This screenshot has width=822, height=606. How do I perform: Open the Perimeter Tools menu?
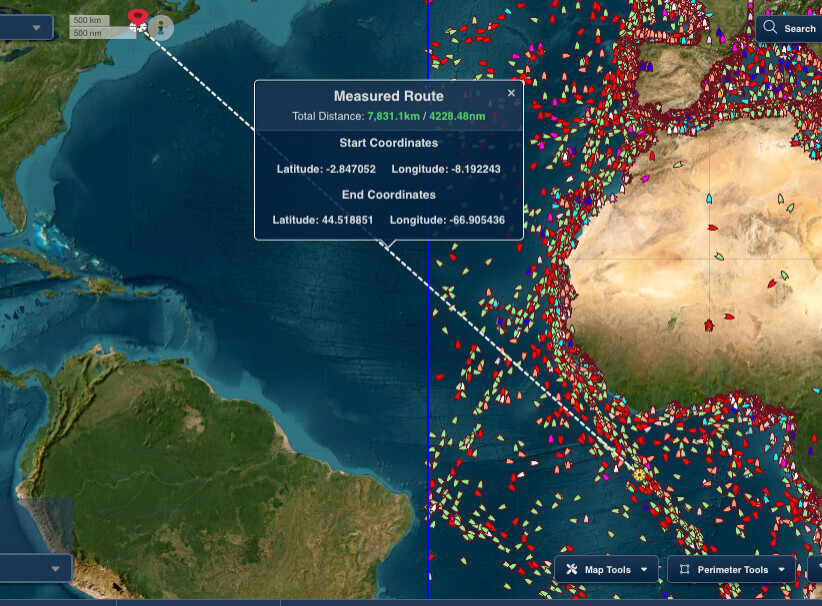tap(732, 570)
